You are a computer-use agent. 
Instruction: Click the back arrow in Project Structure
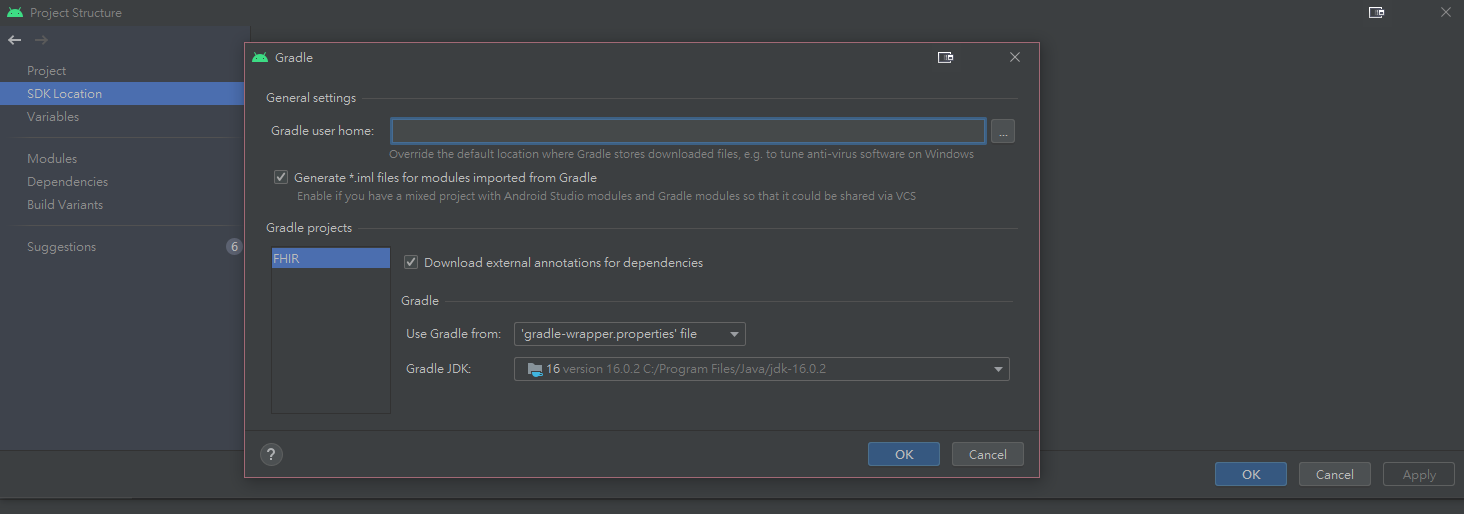[14, 40]
